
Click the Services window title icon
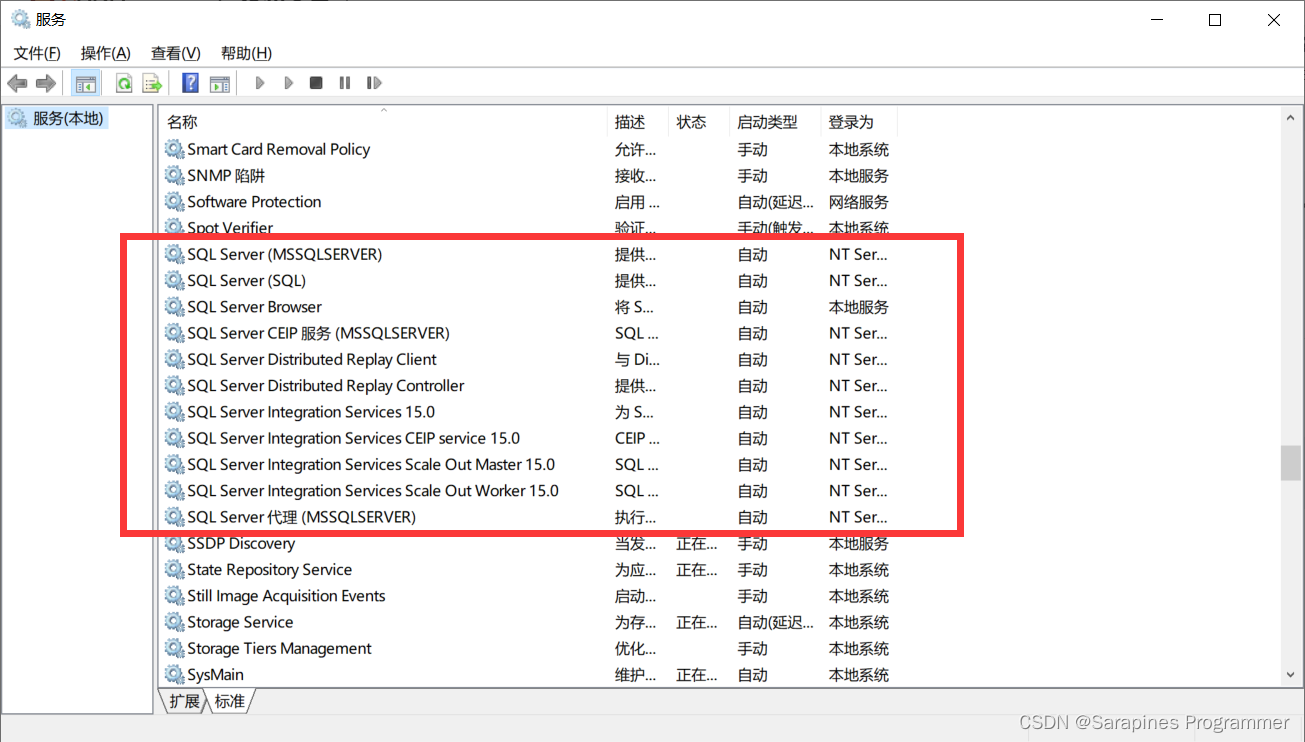(x=20, y=19)
